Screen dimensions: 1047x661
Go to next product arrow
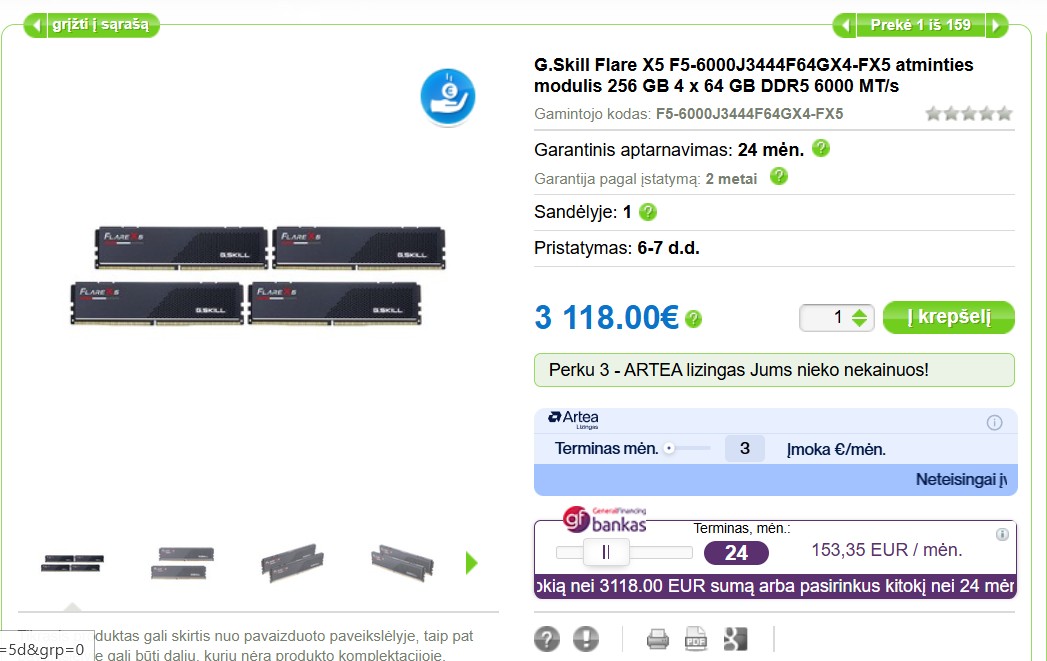996,25
